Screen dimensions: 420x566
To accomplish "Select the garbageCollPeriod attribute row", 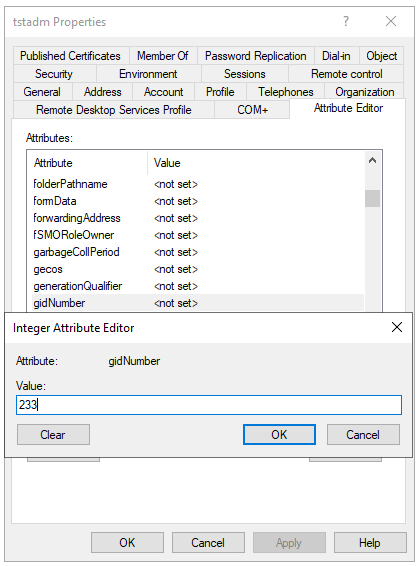I will 198,252.
